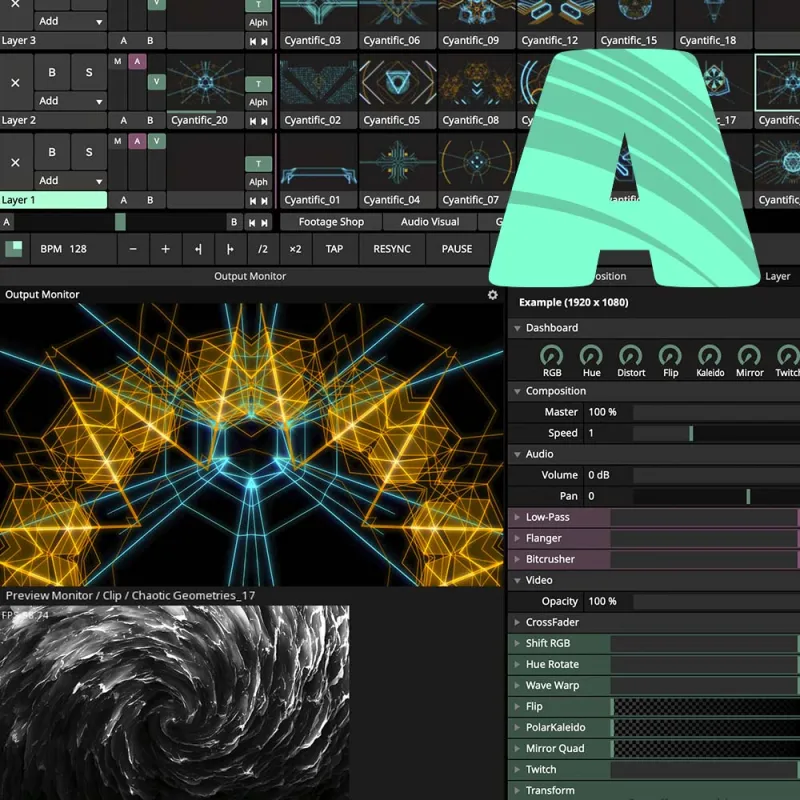Viewport: 800px width, 800px height.
Task: Toggle the T transition button on Layer 1
Action: tap(258, 164)
